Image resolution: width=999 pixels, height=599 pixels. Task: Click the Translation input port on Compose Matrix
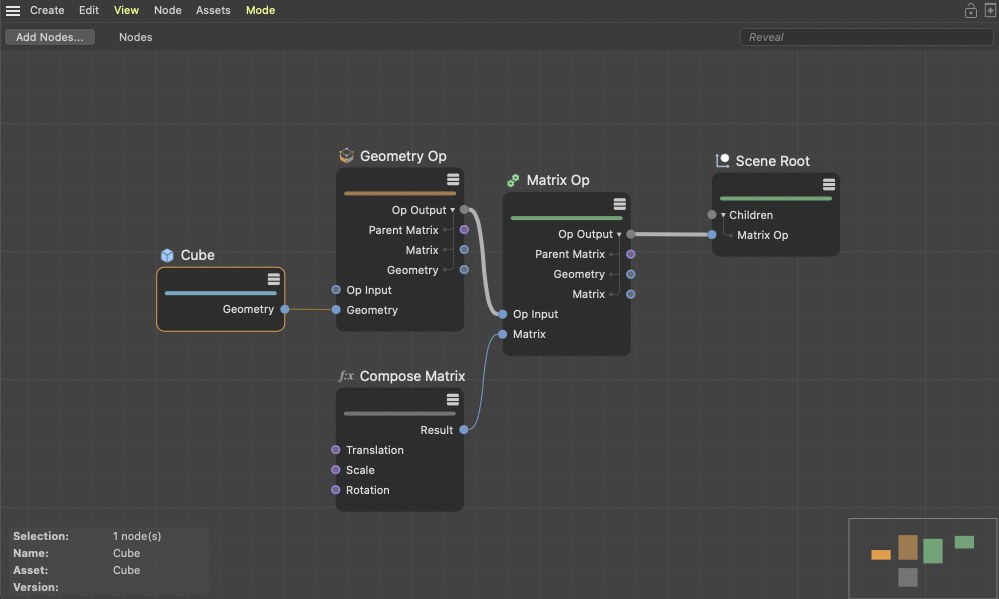[x=336, y=450]
